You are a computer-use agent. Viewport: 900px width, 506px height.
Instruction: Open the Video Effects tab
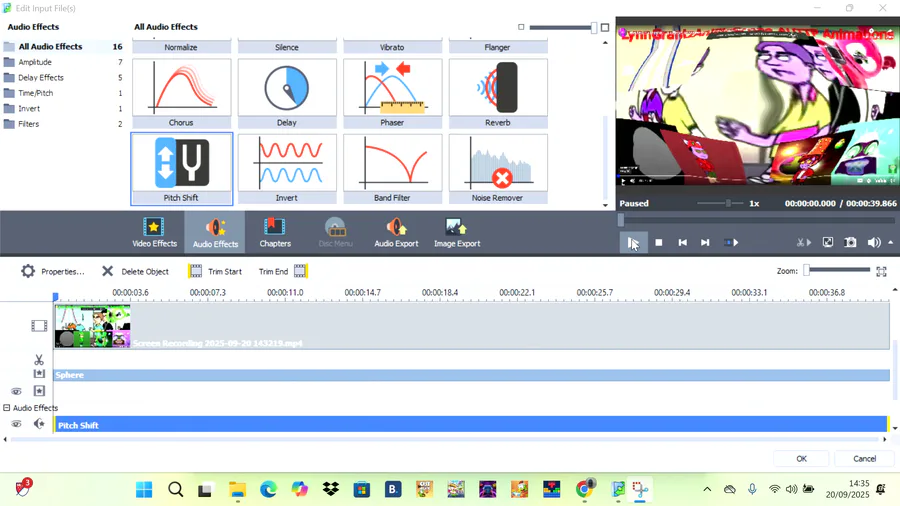[x=154, y=232]
